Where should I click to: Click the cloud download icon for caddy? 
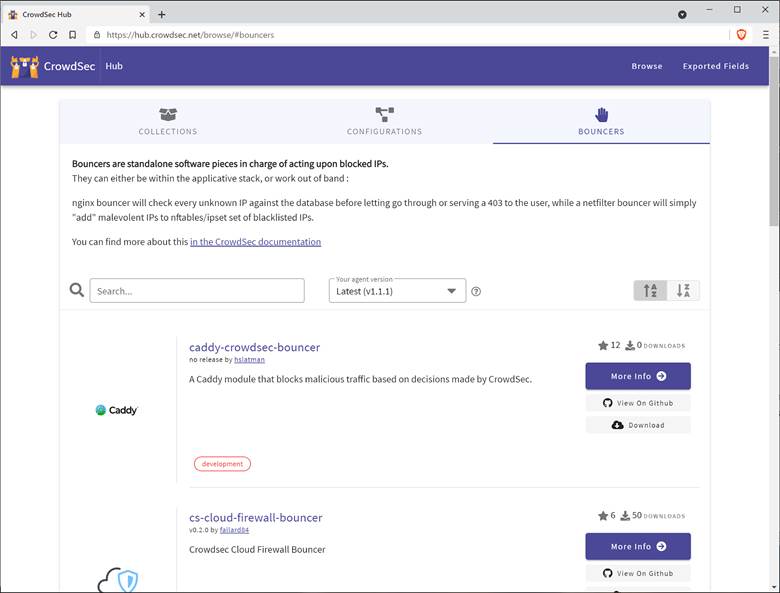coord(617,425)
